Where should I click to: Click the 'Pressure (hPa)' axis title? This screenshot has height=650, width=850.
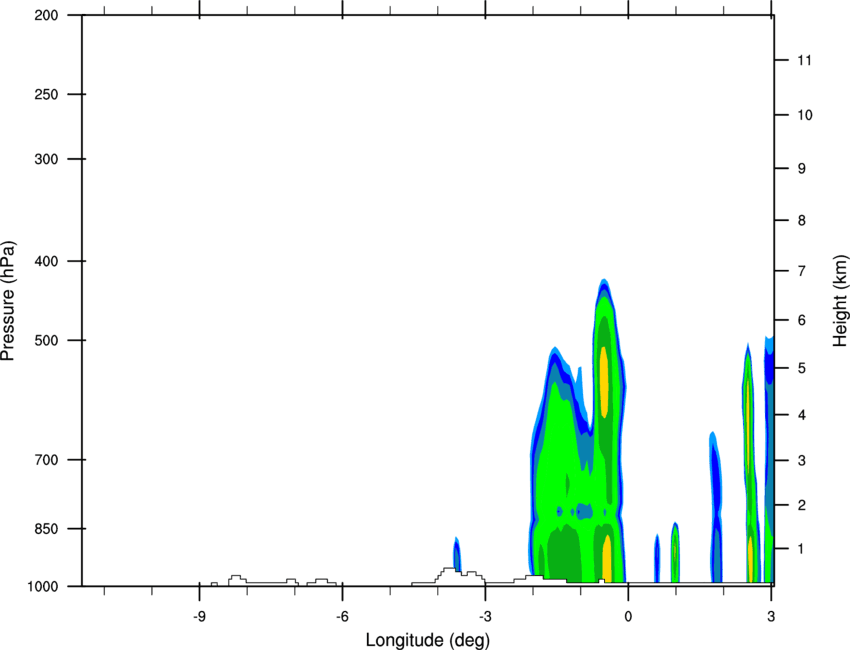coord(8,301)
